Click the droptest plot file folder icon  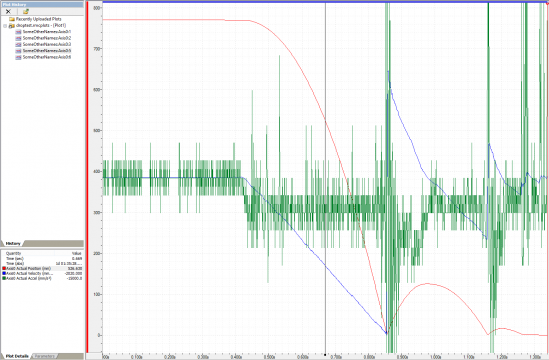[12, 26]
